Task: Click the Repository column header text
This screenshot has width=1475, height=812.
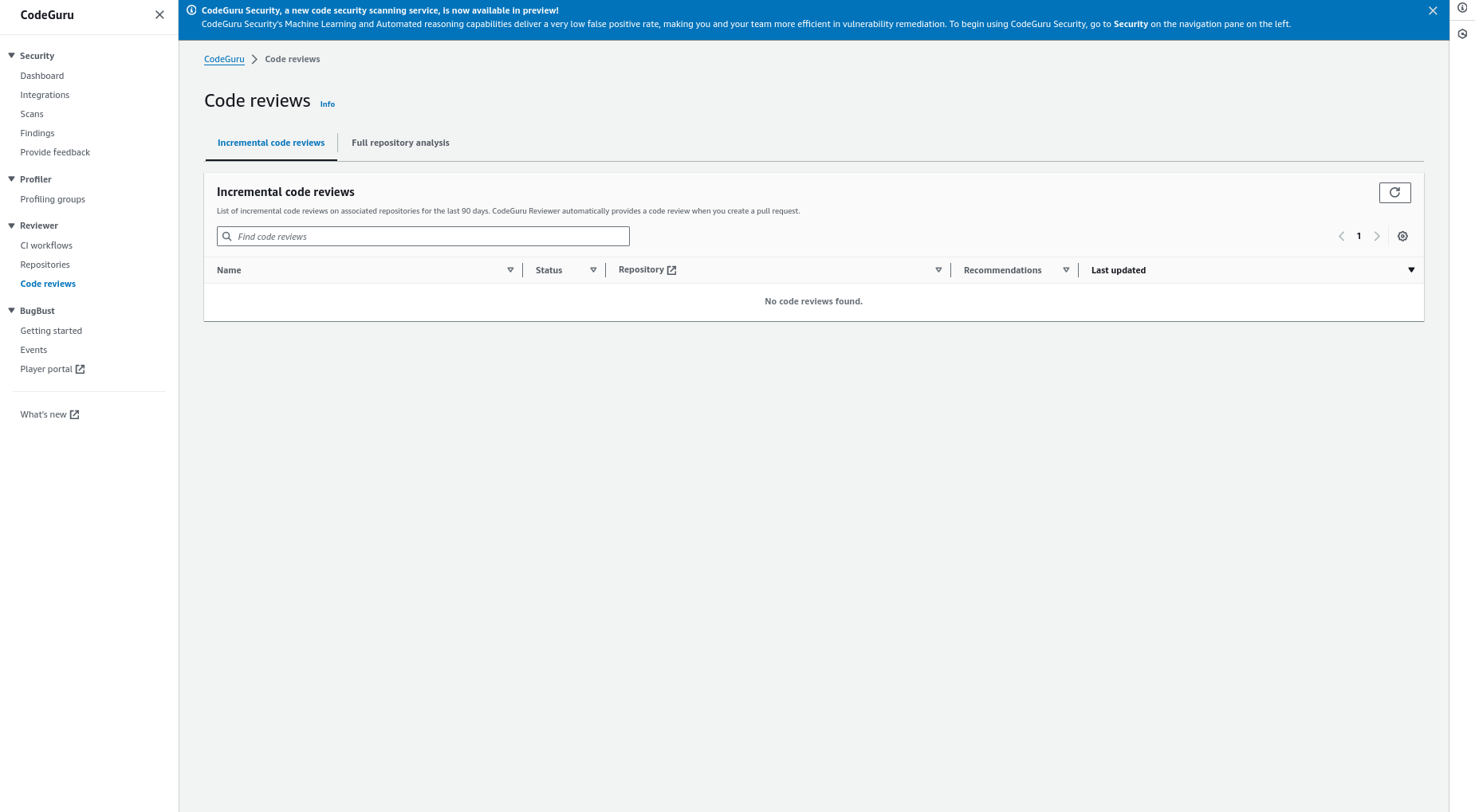Action: point(641,269)
